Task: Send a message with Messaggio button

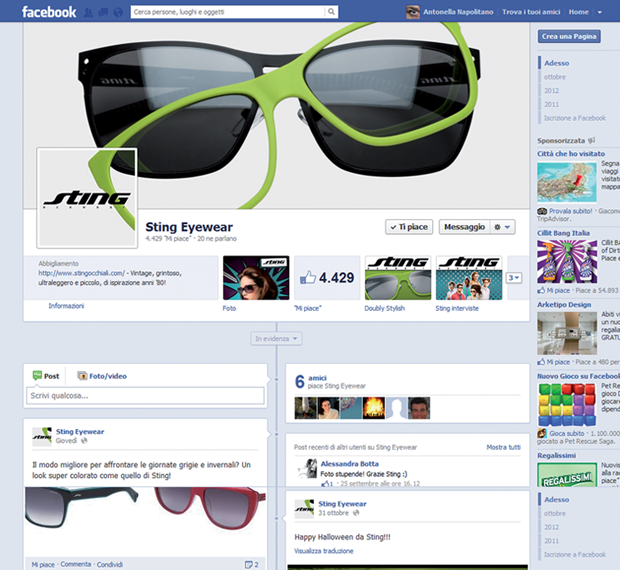Action: click(463, 227)
